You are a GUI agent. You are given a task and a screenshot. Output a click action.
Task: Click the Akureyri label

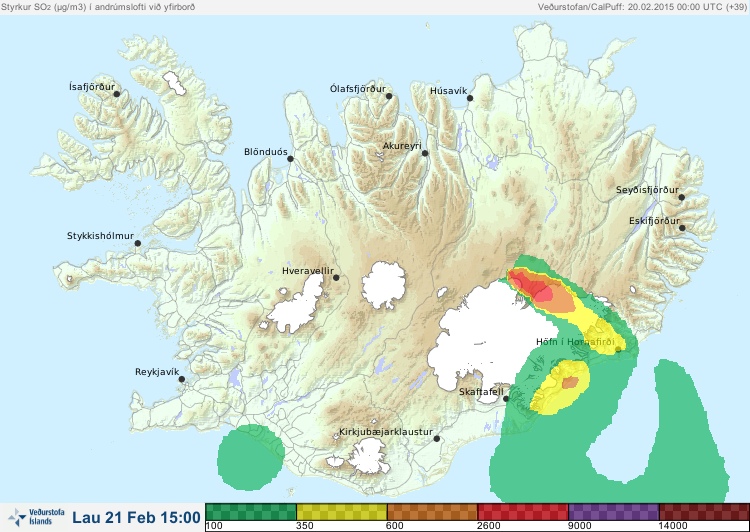pos(402,146)
